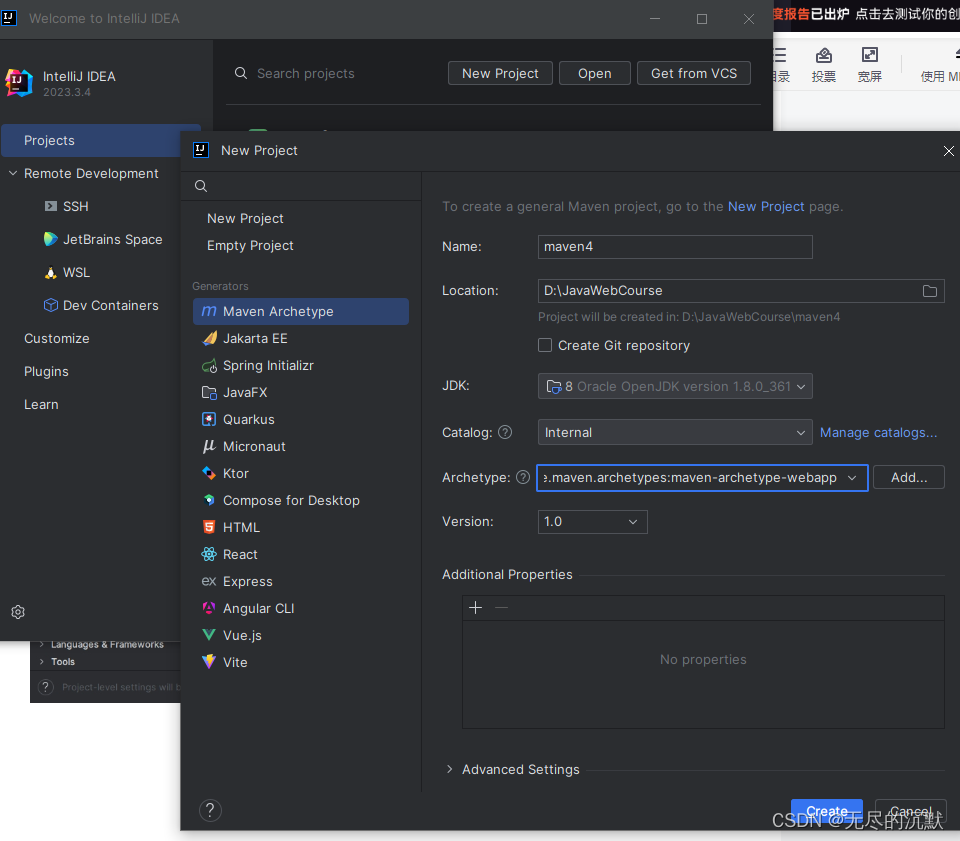Collapse Remote Development tree node
This screenshot has width=960, height=841.
13,173
